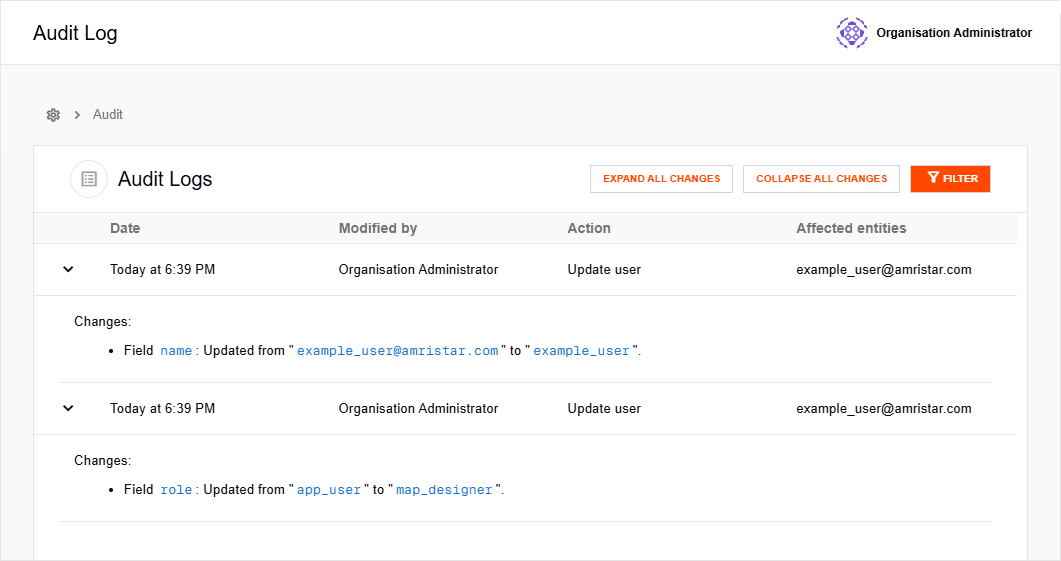Click new value 'example_user' in changes

(581, 351)
